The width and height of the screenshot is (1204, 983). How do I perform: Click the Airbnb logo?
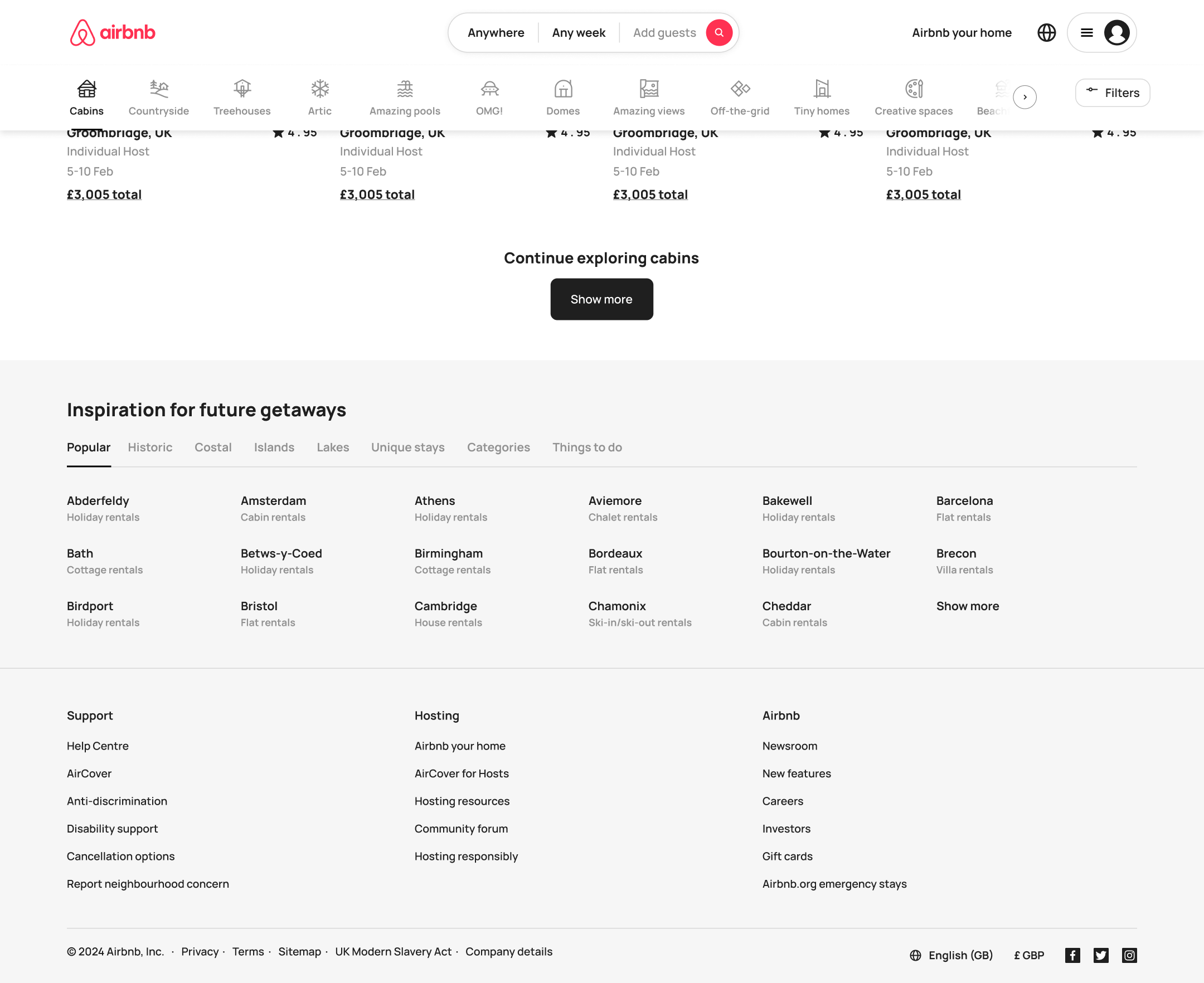(113, 33)
